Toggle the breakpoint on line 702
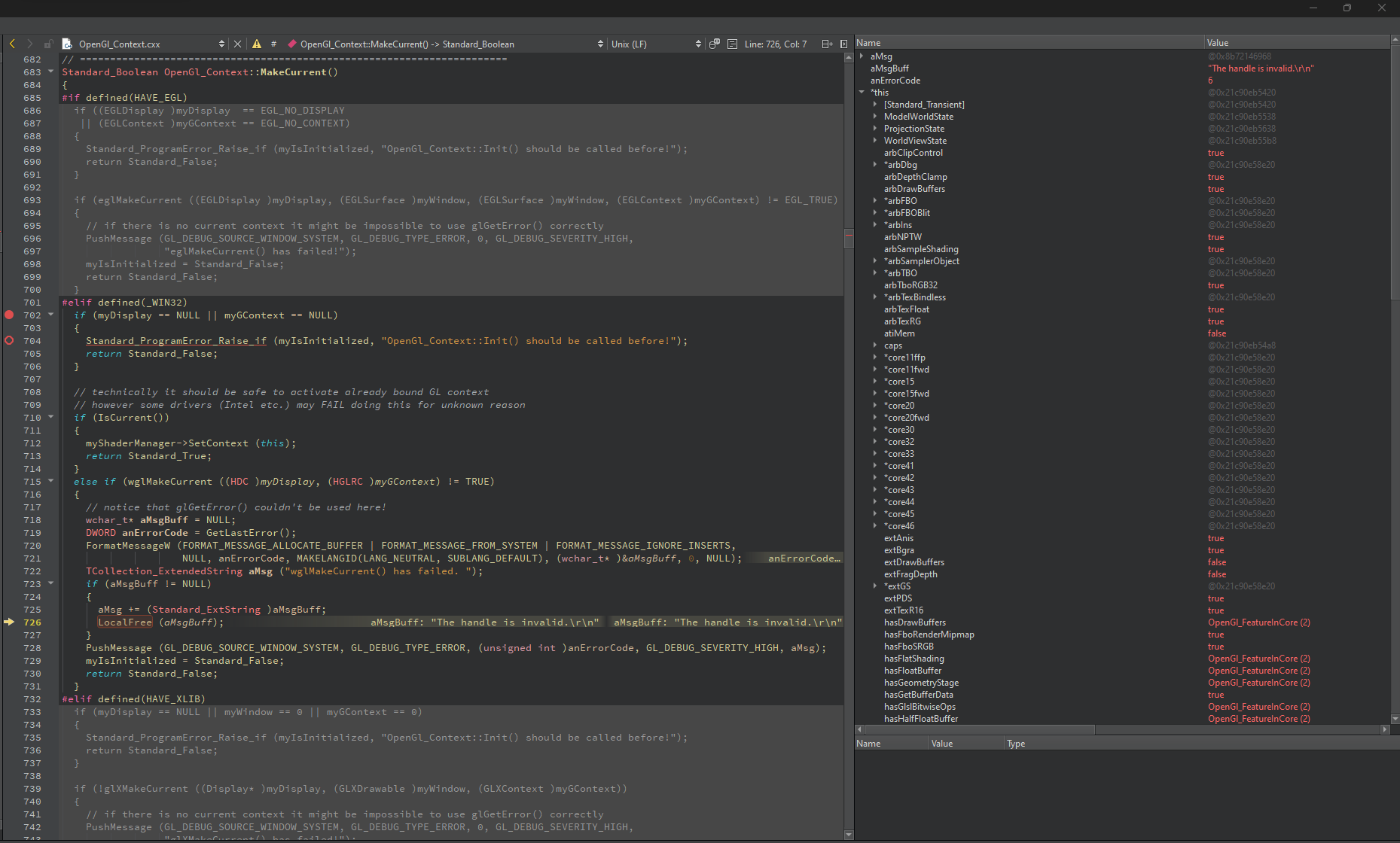The image size is (1400, 843). click(9, 315)
